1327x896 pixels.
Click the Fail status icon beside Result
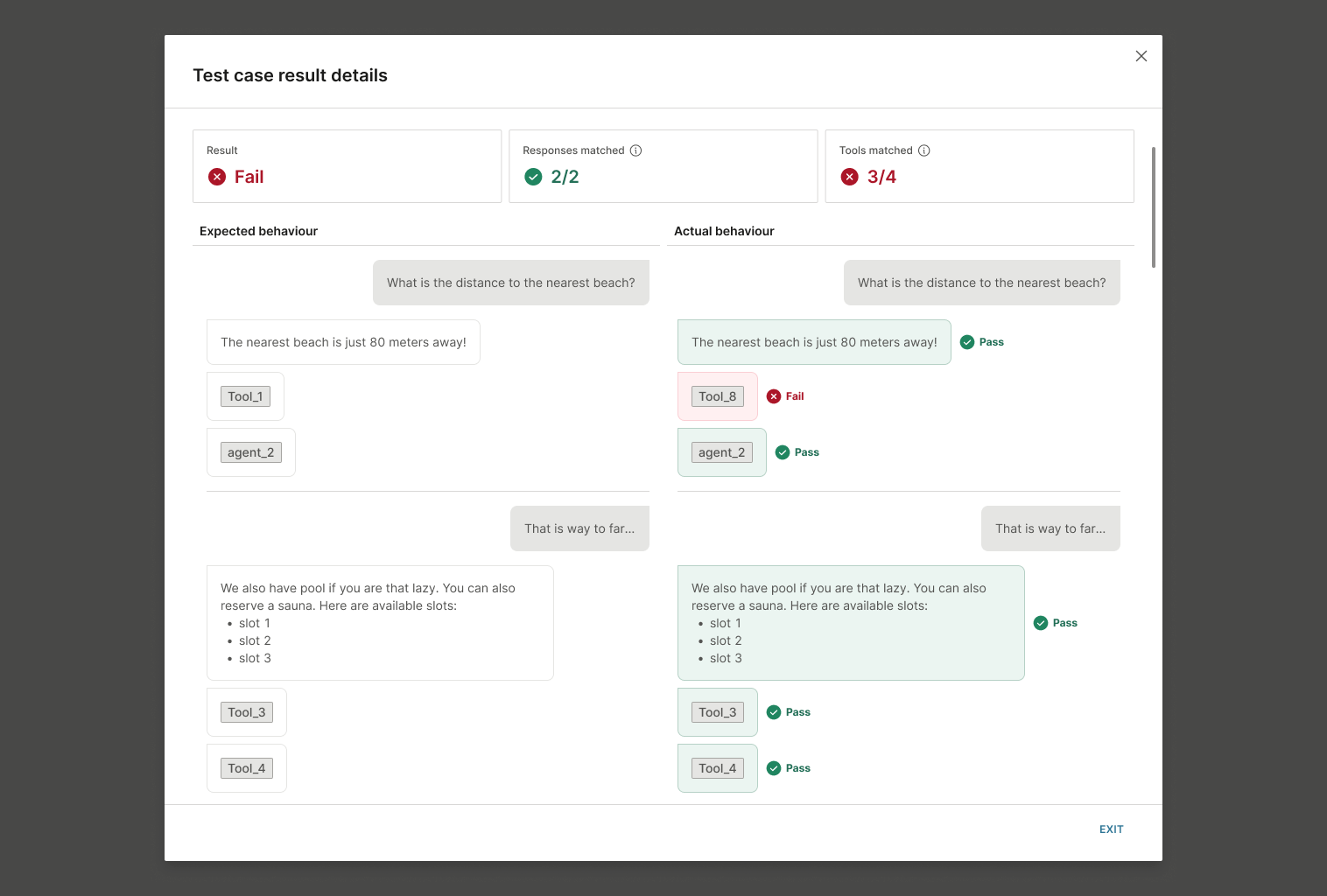tap(216, 177)
